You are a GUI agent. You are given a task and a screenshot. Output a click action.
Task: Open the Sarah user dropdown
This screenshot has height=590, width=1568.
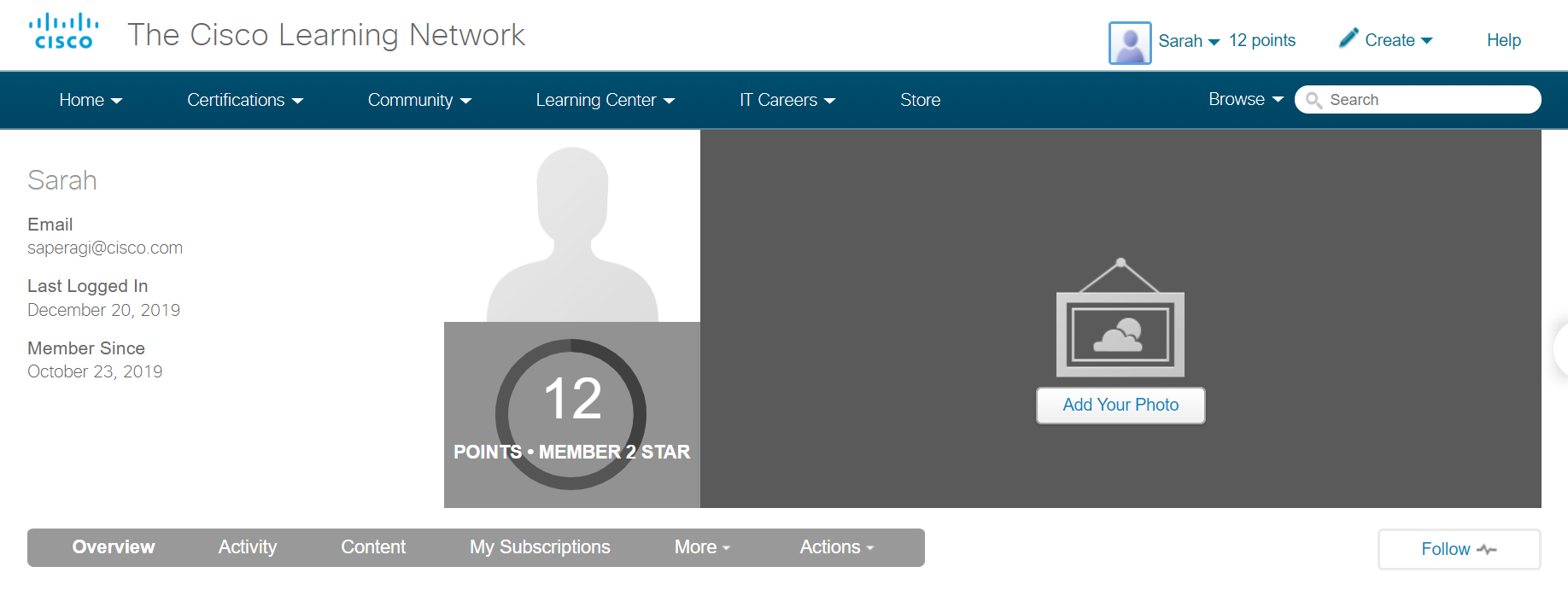[x=1189, y=41]
